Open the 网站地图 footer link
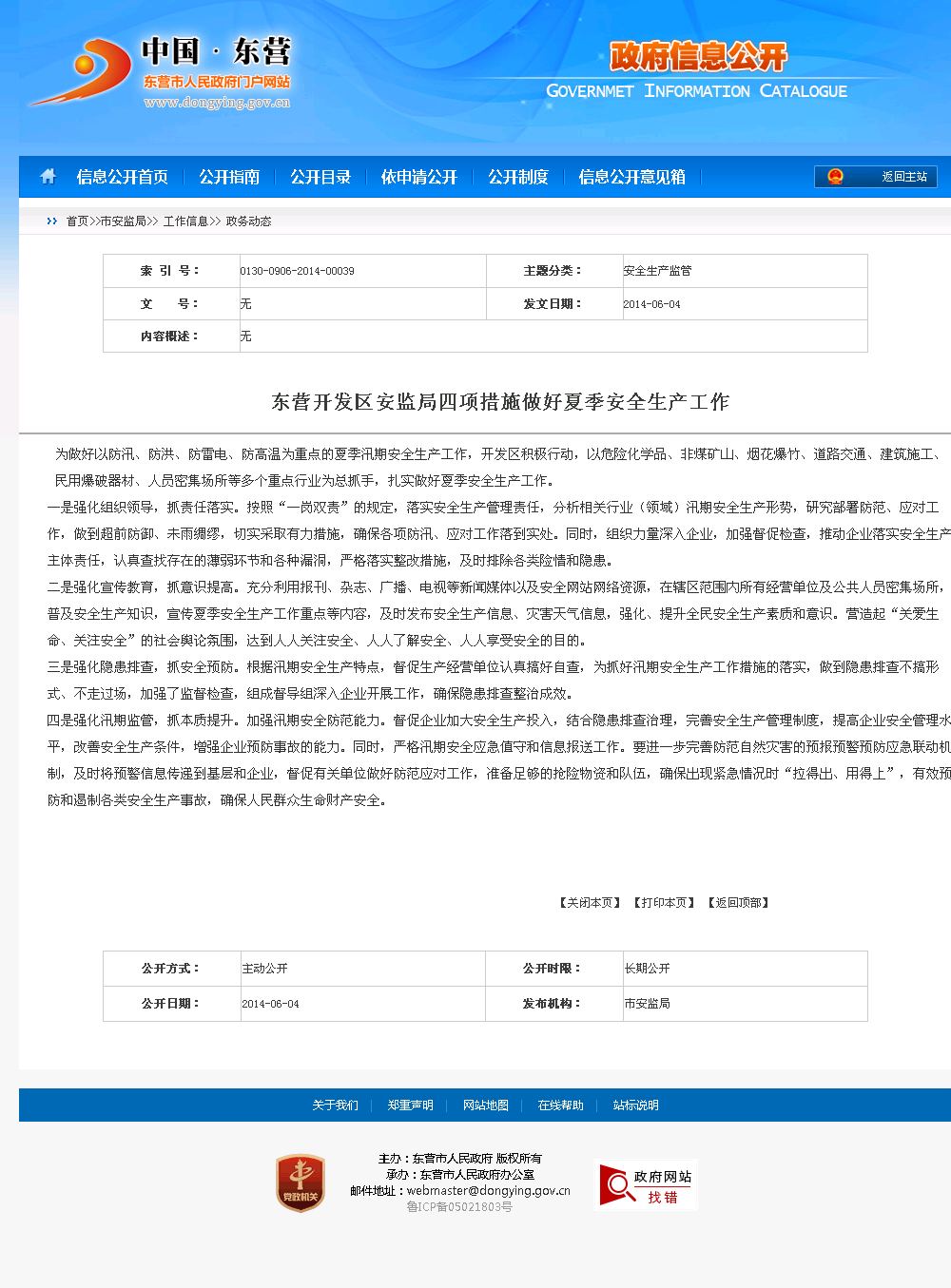This screenshot has width=951, height=1288. (485, 1105)
